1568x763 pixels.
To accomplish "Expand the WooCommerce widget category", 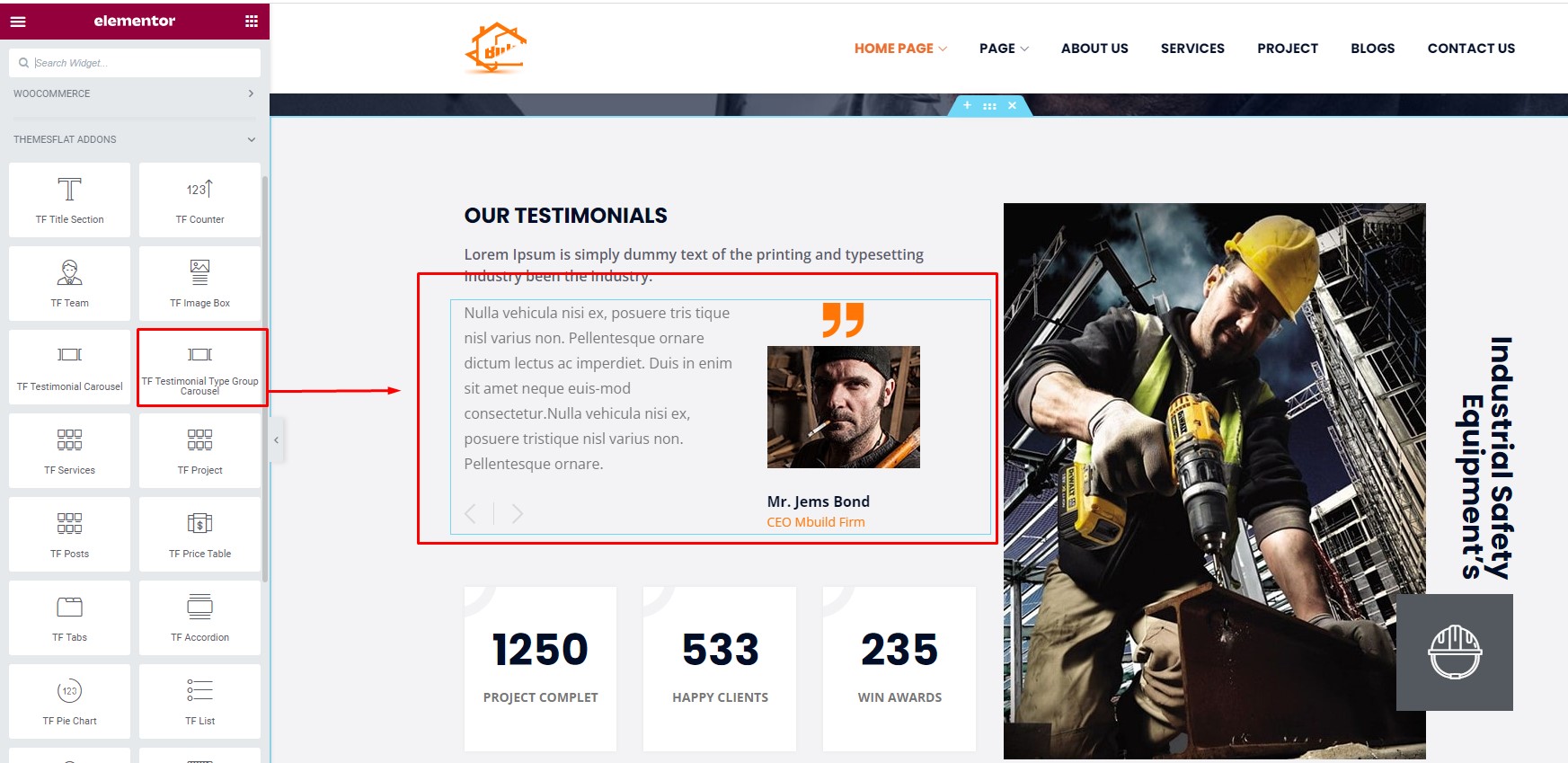I will [x=135, y=93].
